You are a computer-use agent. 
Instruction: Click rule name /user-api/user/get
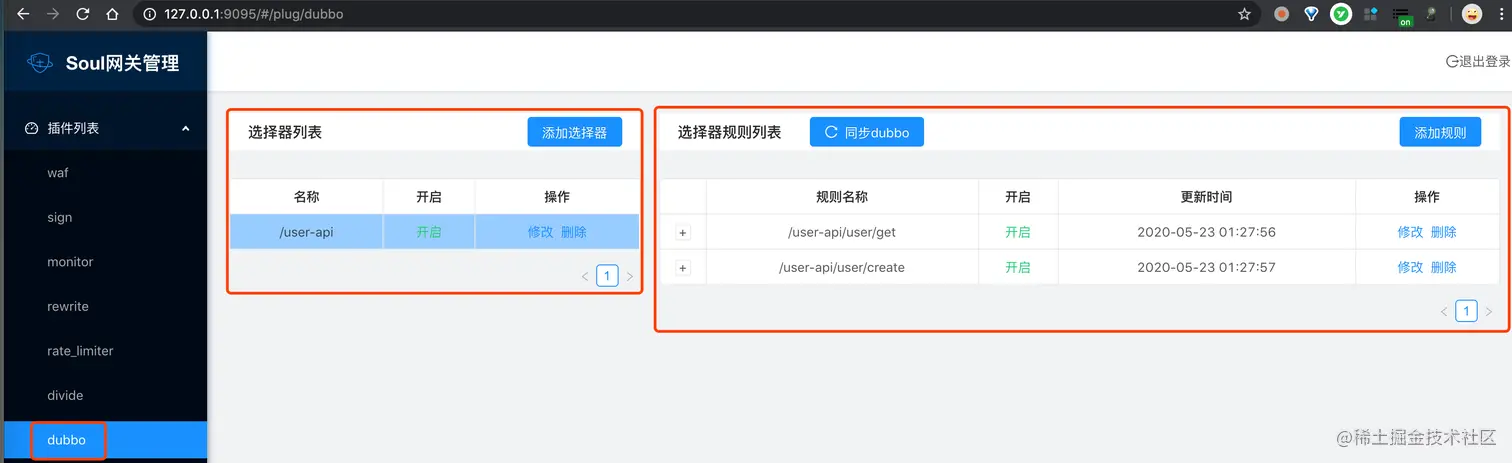point(842,232)
